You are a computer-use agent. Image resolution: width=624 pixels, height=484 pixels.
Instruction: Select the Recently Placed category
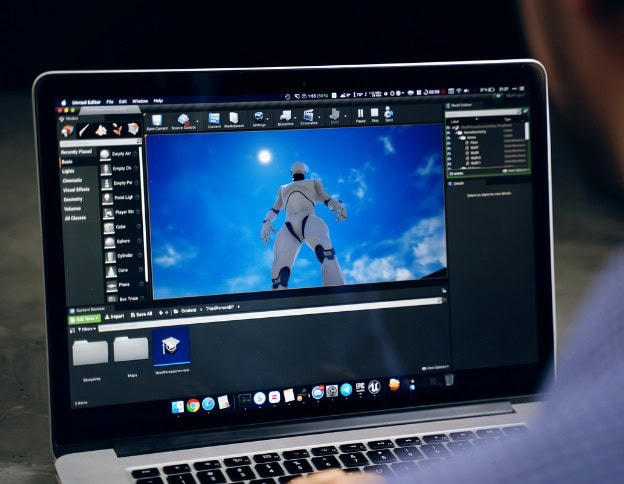click(76, 152)
